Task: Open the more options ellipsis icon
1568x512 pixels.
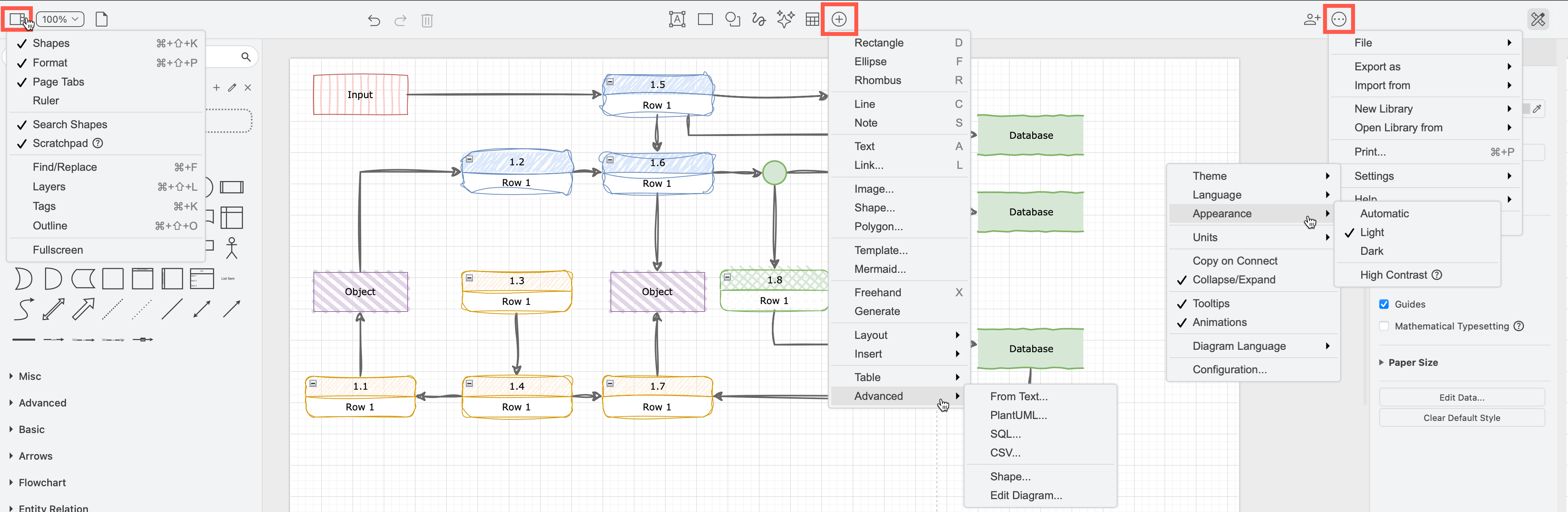Action: (1339, 20)
